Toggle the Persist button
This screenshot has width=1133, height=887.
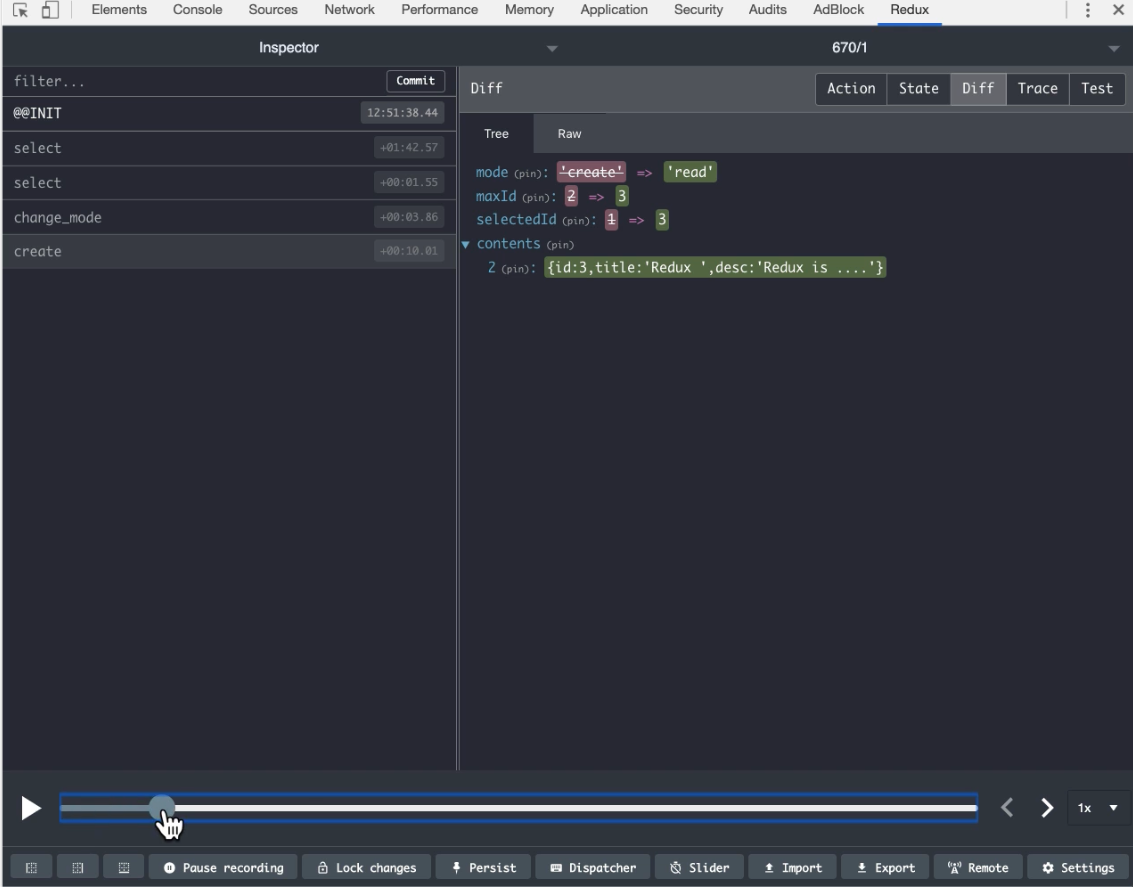[483, 867]
